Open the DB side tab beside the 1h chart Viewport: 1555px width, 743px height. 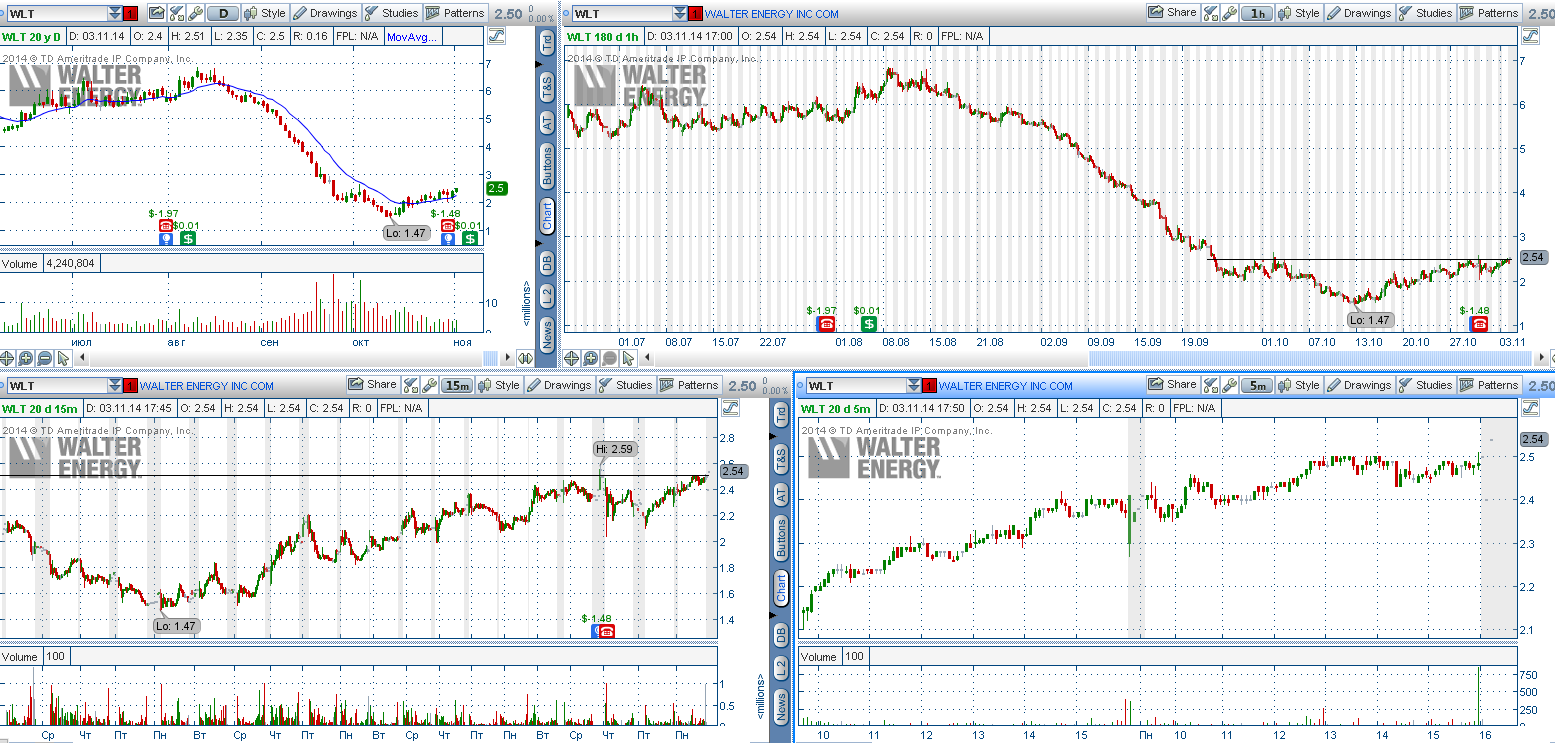pos(547,263)
